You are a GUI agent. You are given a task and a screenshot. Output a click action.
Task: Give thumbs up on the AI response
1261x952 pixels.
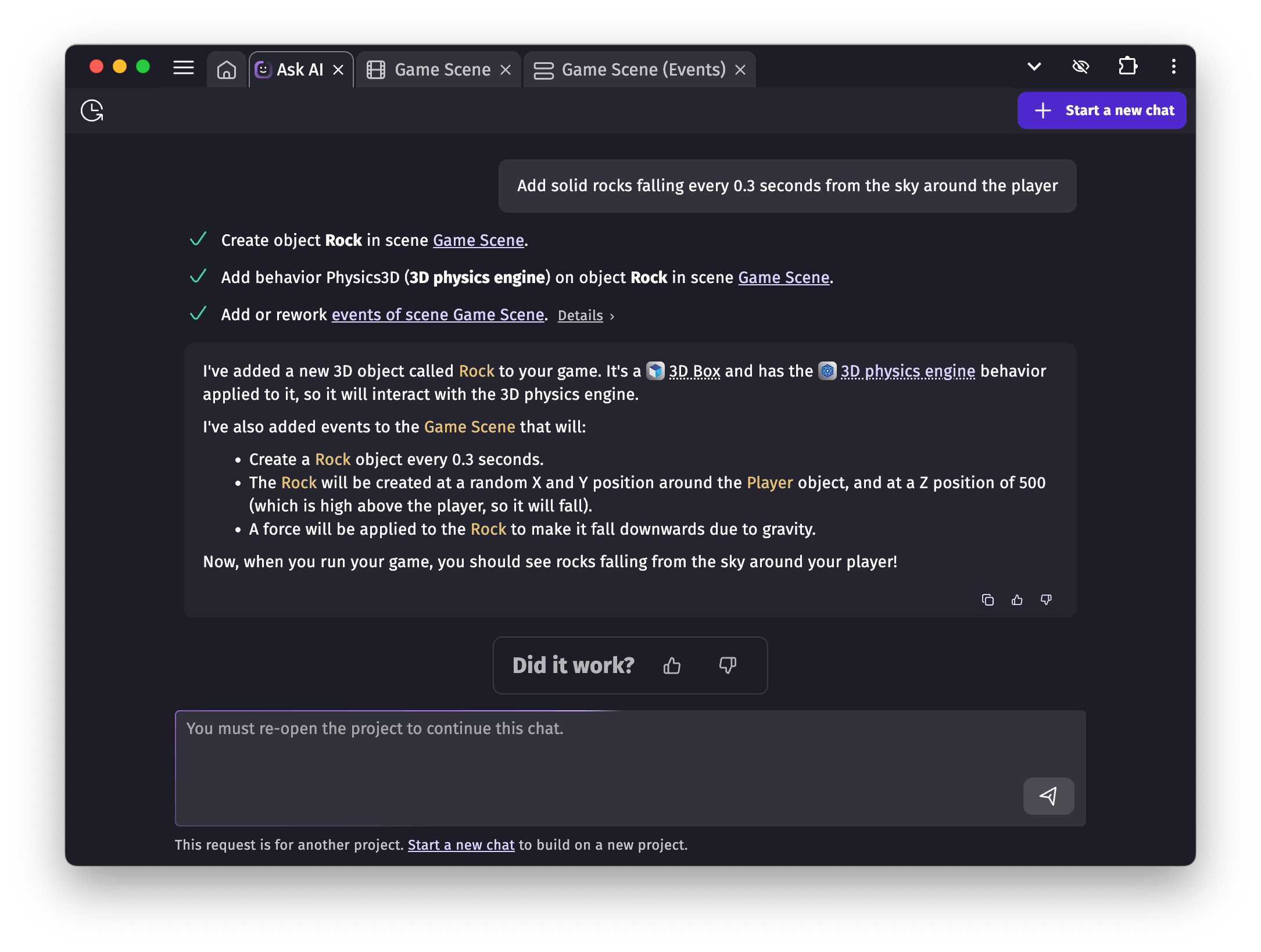[x=1016, y=600]
